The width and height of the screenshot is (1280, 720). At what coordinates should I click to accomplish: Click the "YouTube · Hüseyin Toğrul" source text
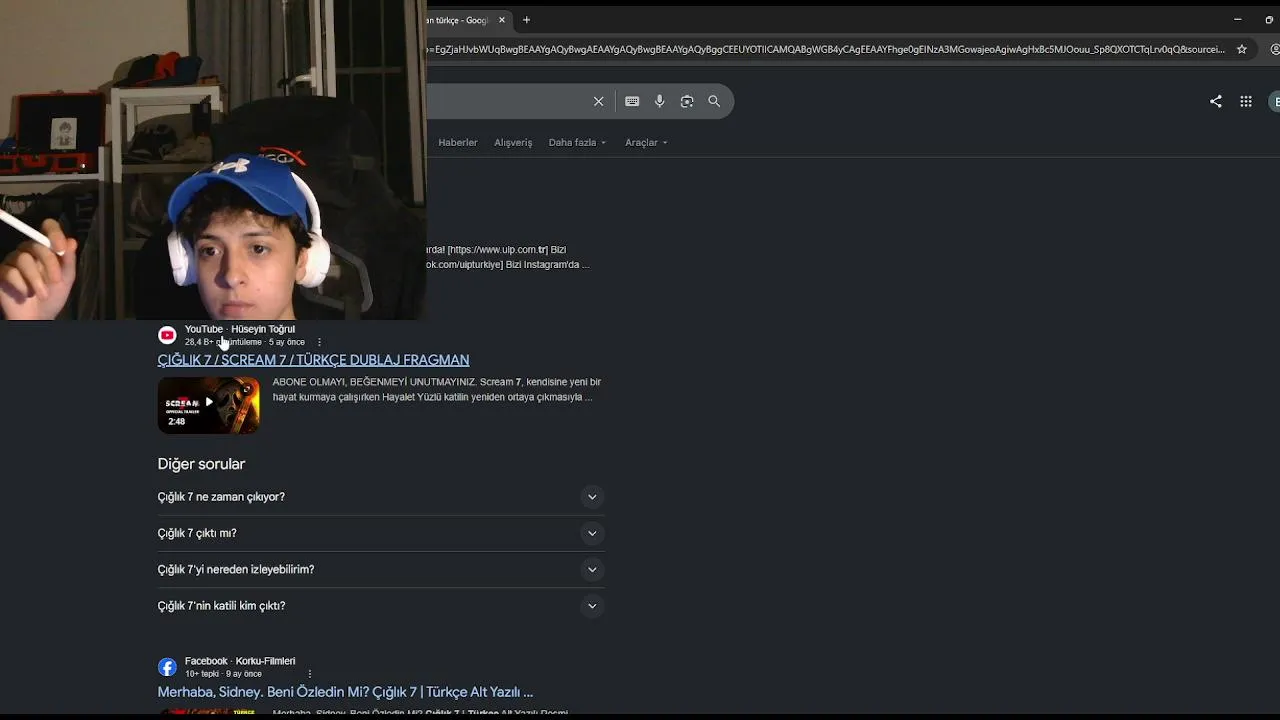point(240,329)
